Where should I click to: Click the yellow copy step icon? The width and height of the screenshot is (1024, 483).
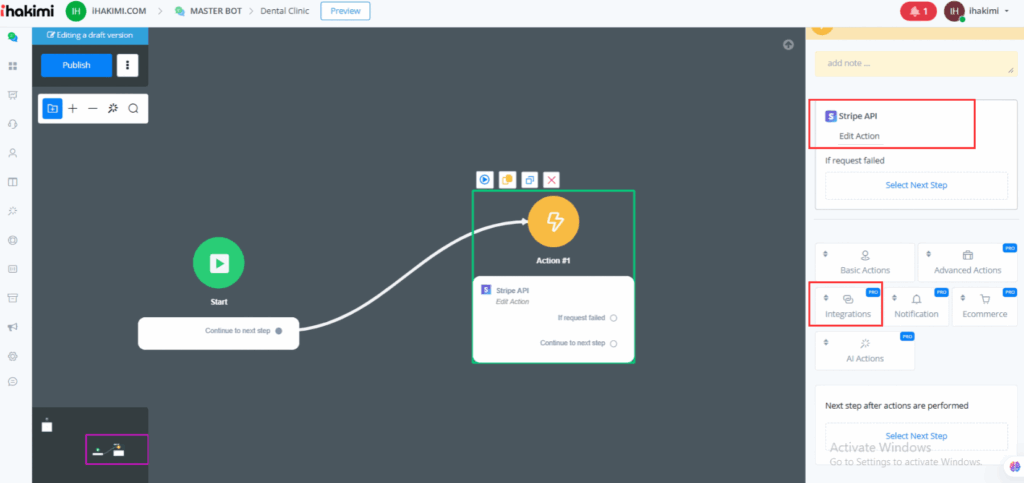(507, 180)
